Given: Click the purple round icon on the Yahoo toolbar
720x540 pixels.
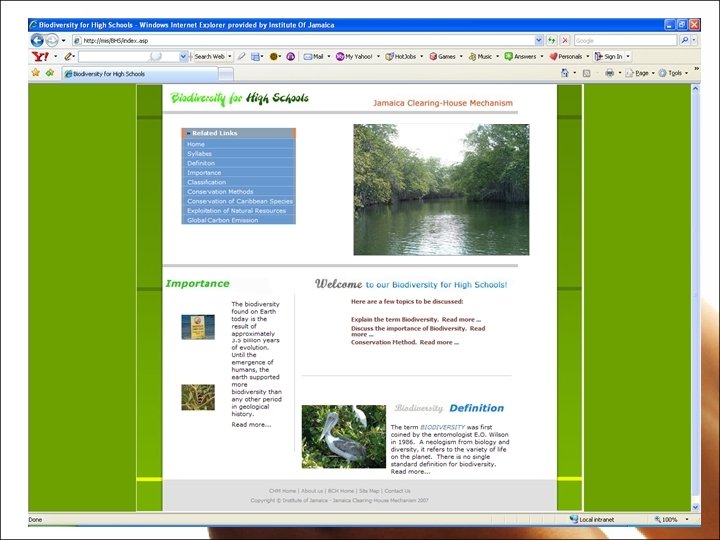Looking at the screenshot, I should point(291,56).
